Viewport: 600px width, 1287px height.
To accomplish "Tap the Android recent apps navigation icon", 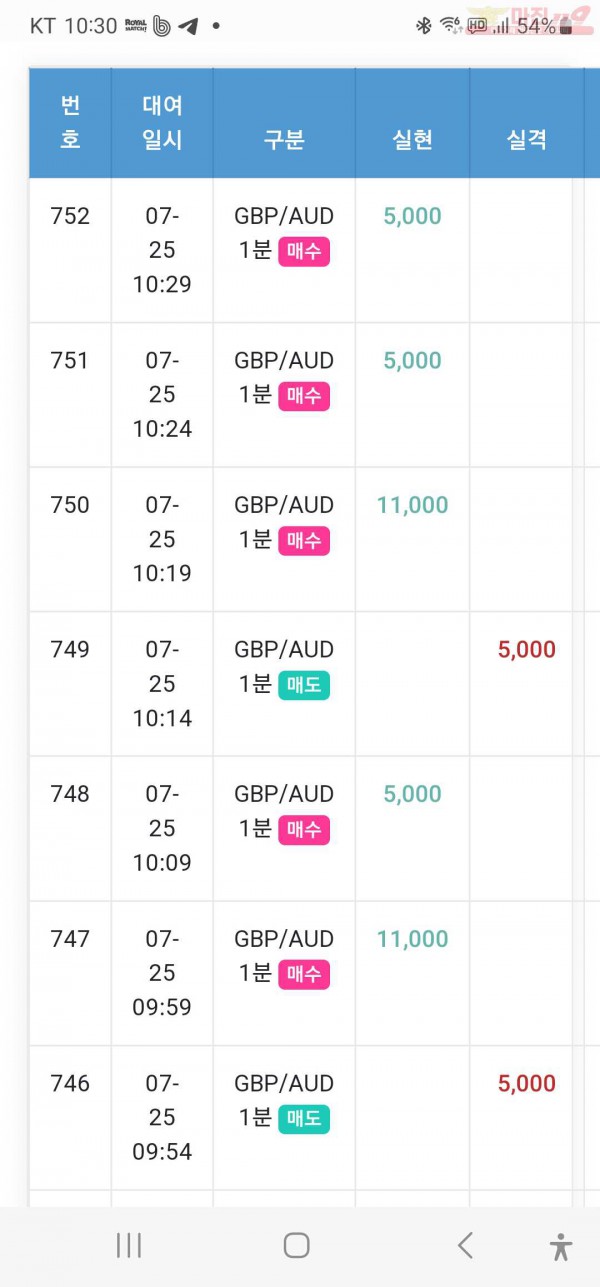I will (x=129, y=1245).
